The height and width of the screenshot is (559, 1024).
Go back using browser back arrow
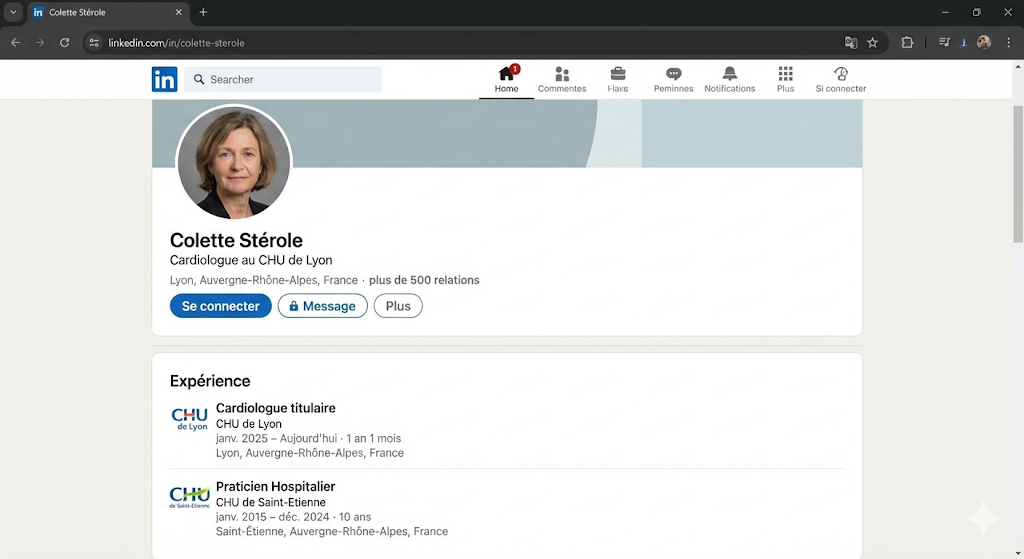pyautogui.click(x=16, y=42)
